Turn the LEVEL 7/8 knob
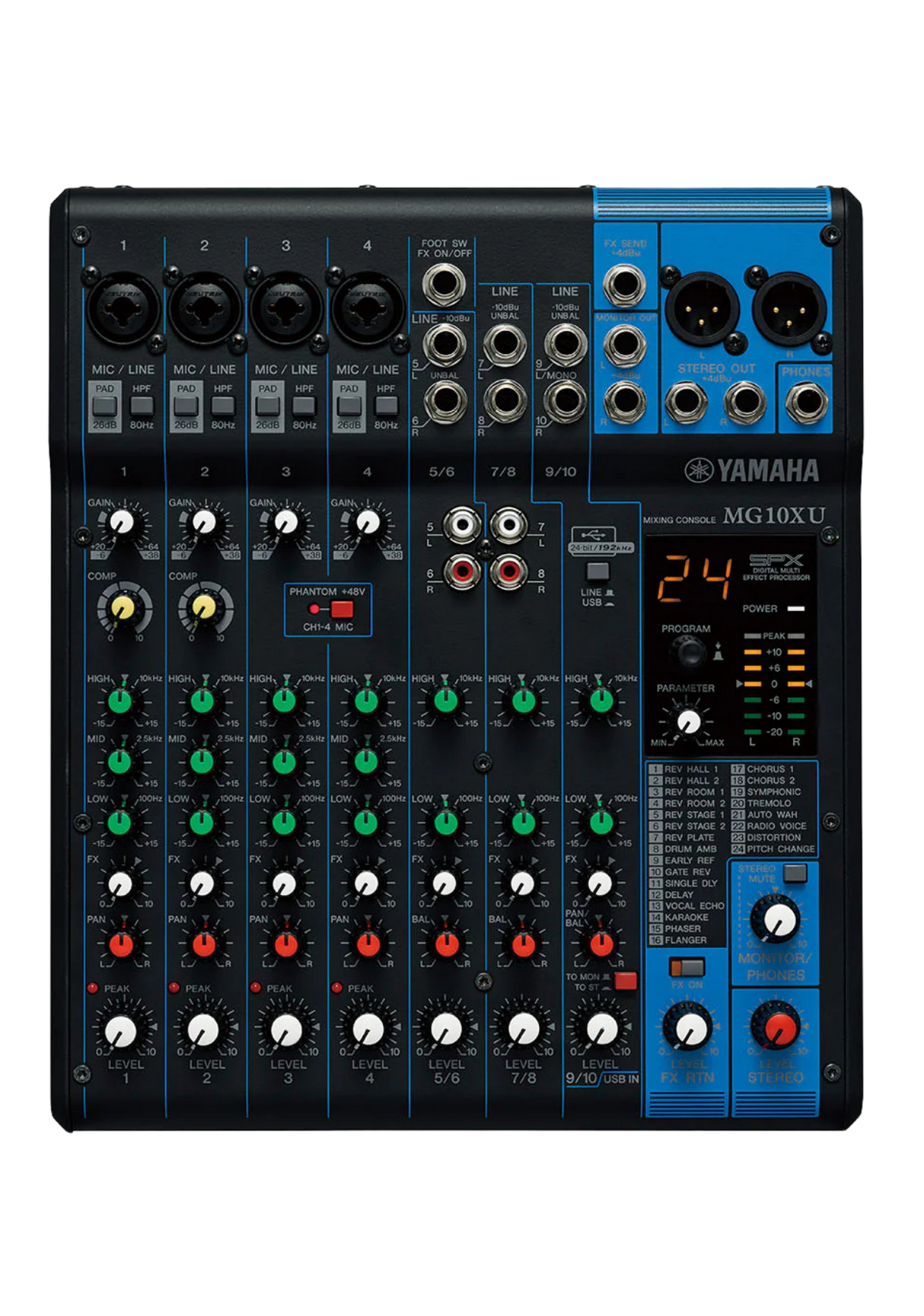924x1316 pixels. pos(524,1030)
